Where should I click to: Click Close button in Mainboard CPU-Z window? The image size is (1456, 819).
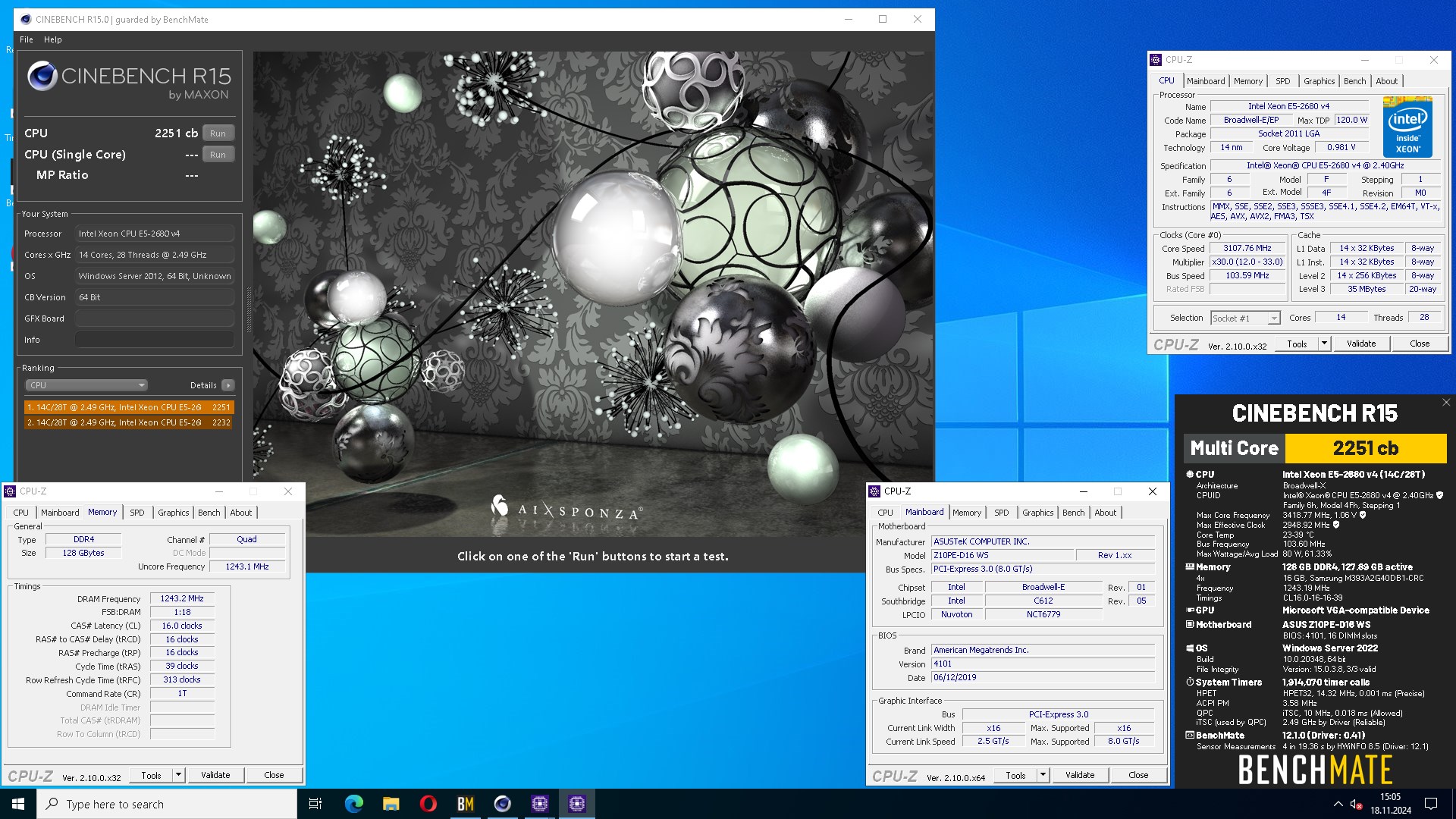coord(1138,775)
